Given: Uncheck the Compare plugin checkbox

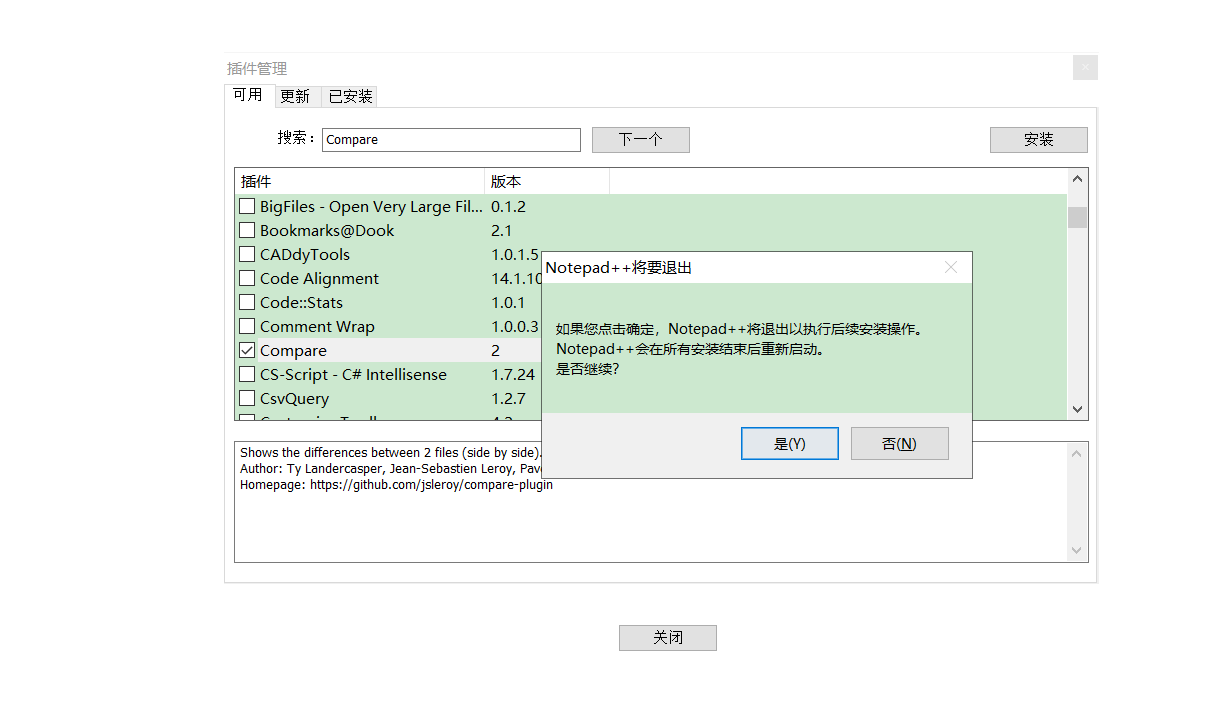Looking at the screenshot, I should 247,351.
